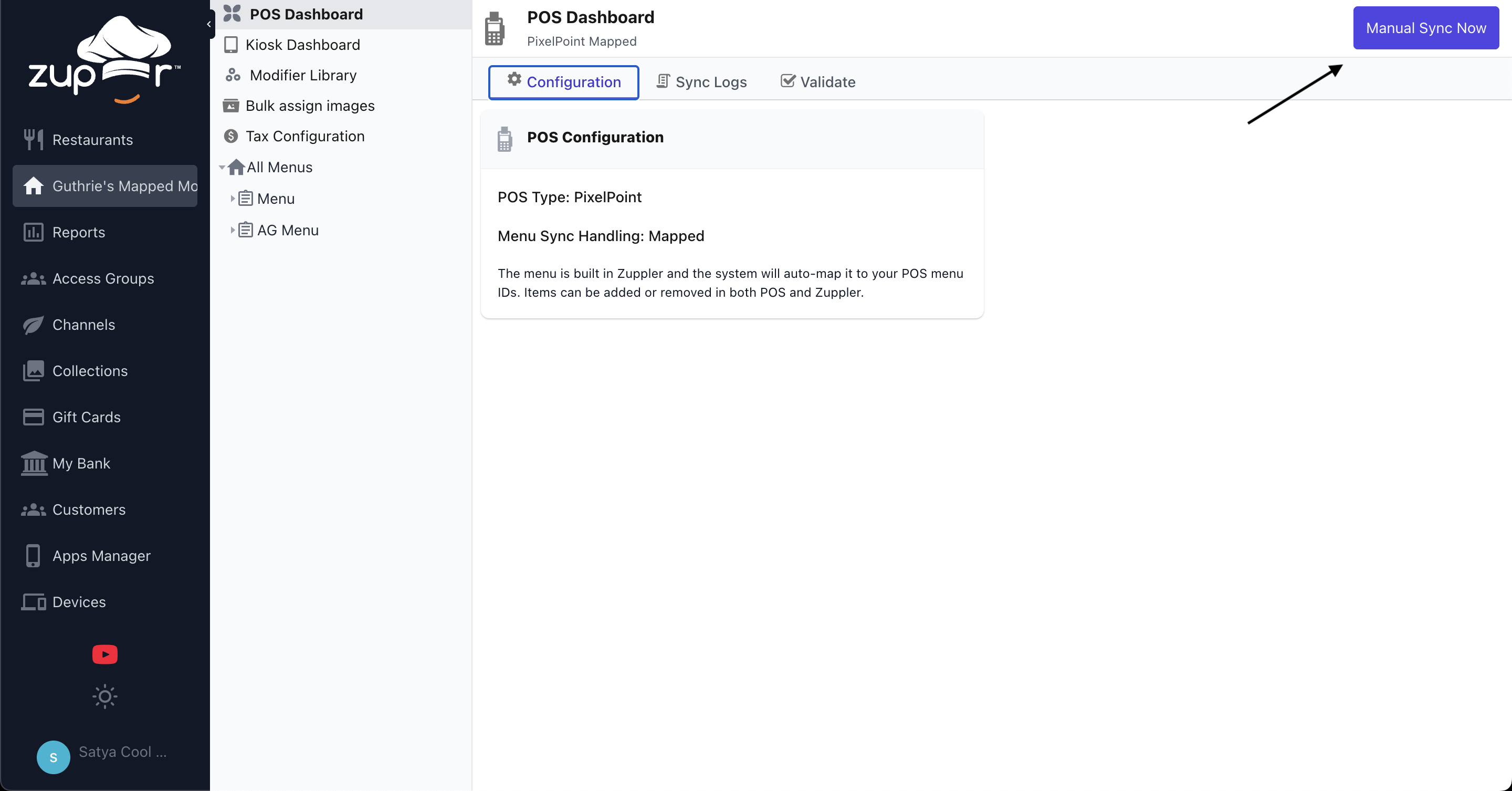
Task: Switch to the Sync Logs tab
Action: (701, 81)
